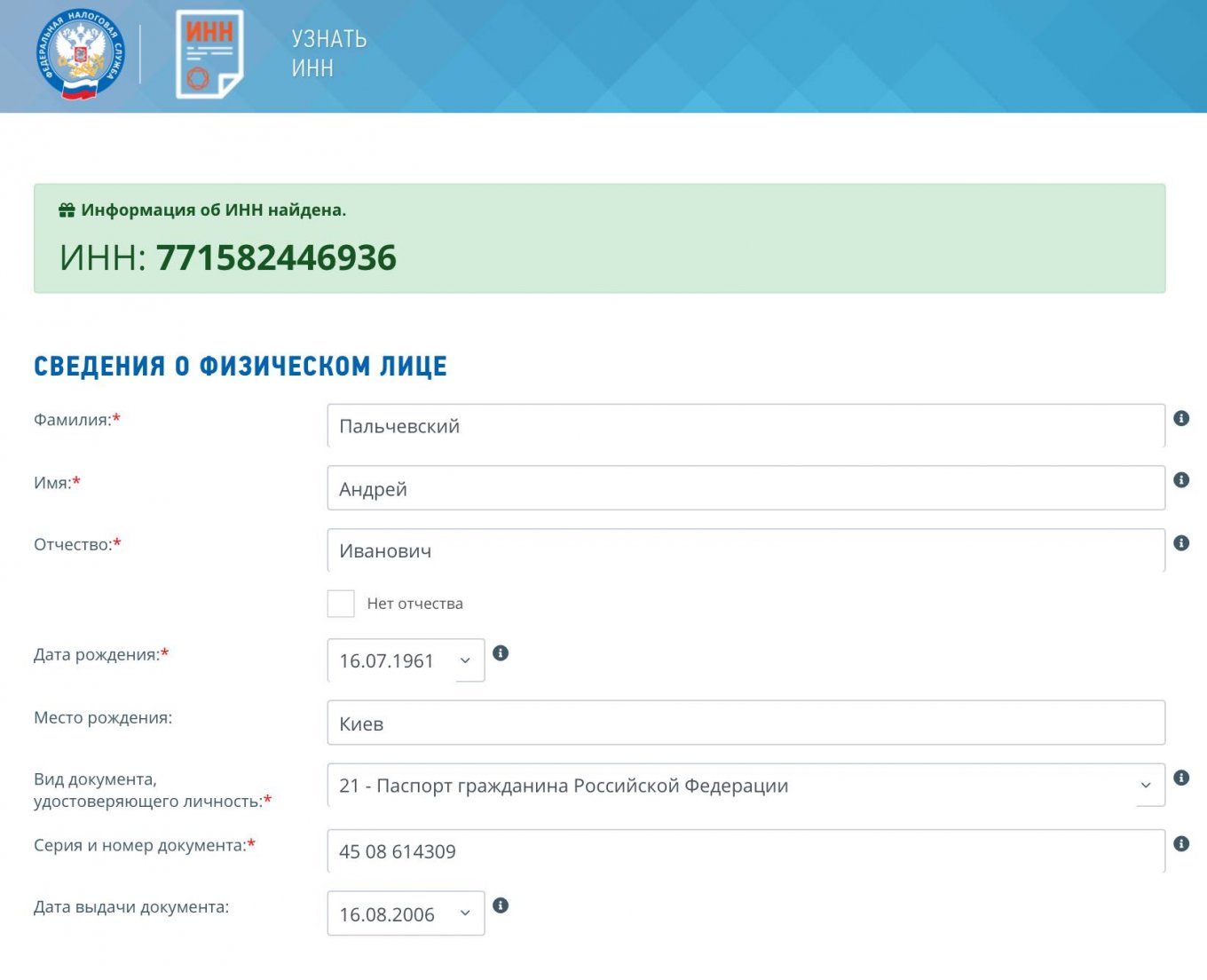The width and height of the screenshot is (1207, 980).
Task: Click info icon for Серия и номер документа
Action: [1181, 843]
